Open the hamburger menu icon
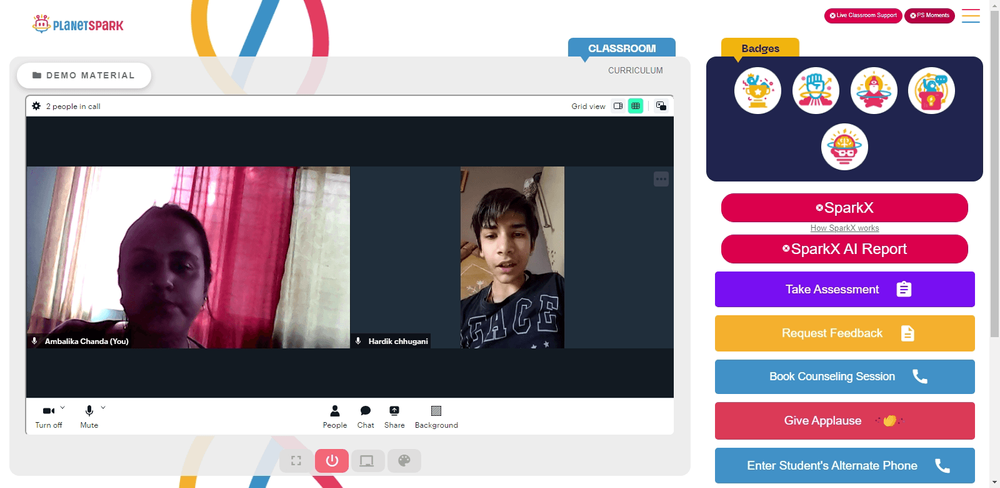This screenshot has height=488, width=1000. pyautogui.click(x=971, y=16)
